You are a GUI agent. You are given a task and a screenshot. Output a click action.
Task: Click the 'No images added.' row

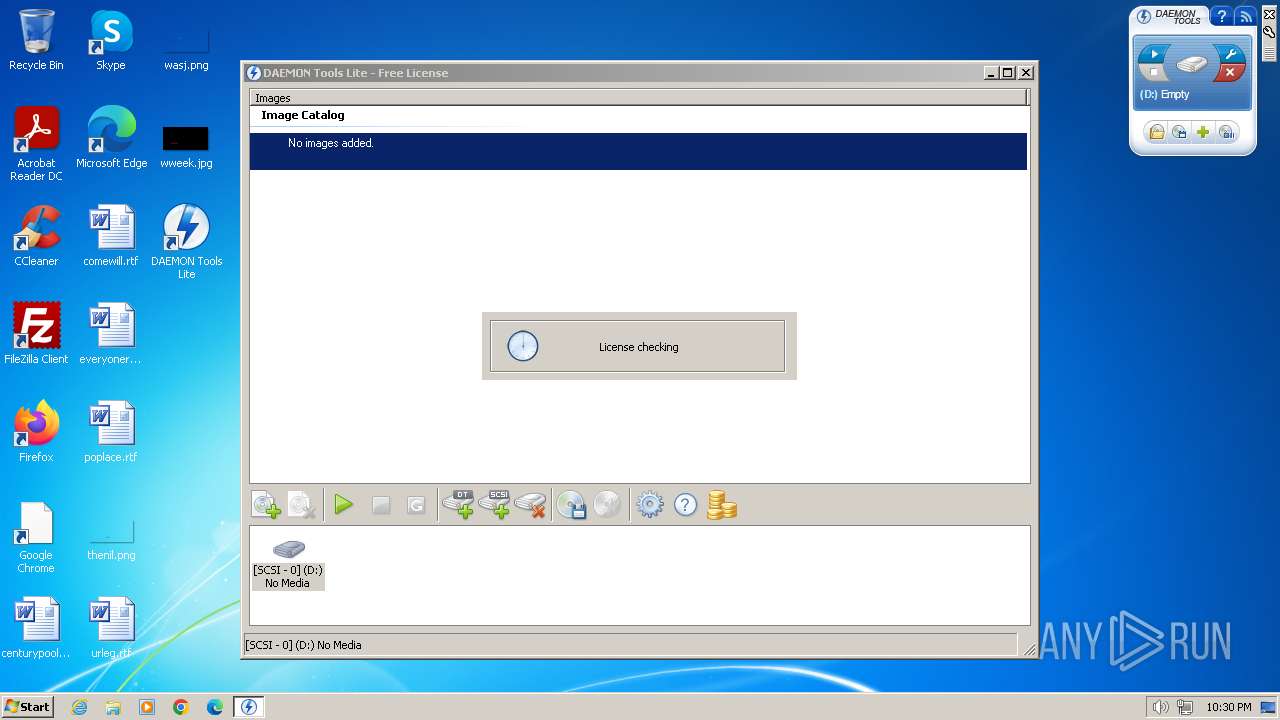tap(638, 151)
